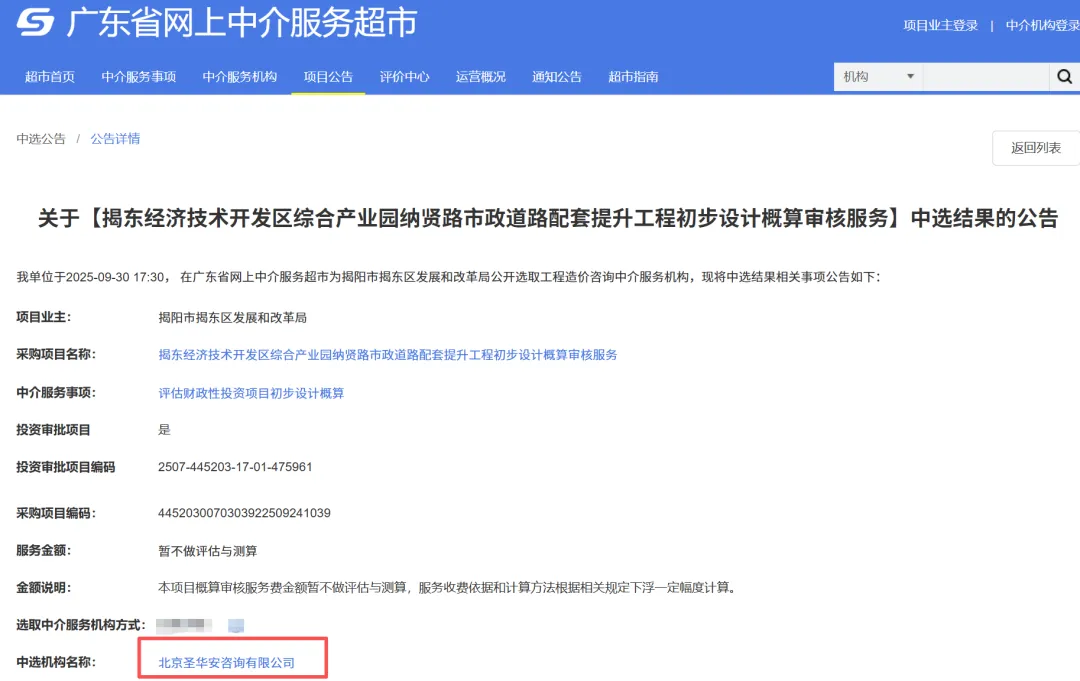
Task: Click the 中选公告 breadcrumb
Action: coord(40,139)
